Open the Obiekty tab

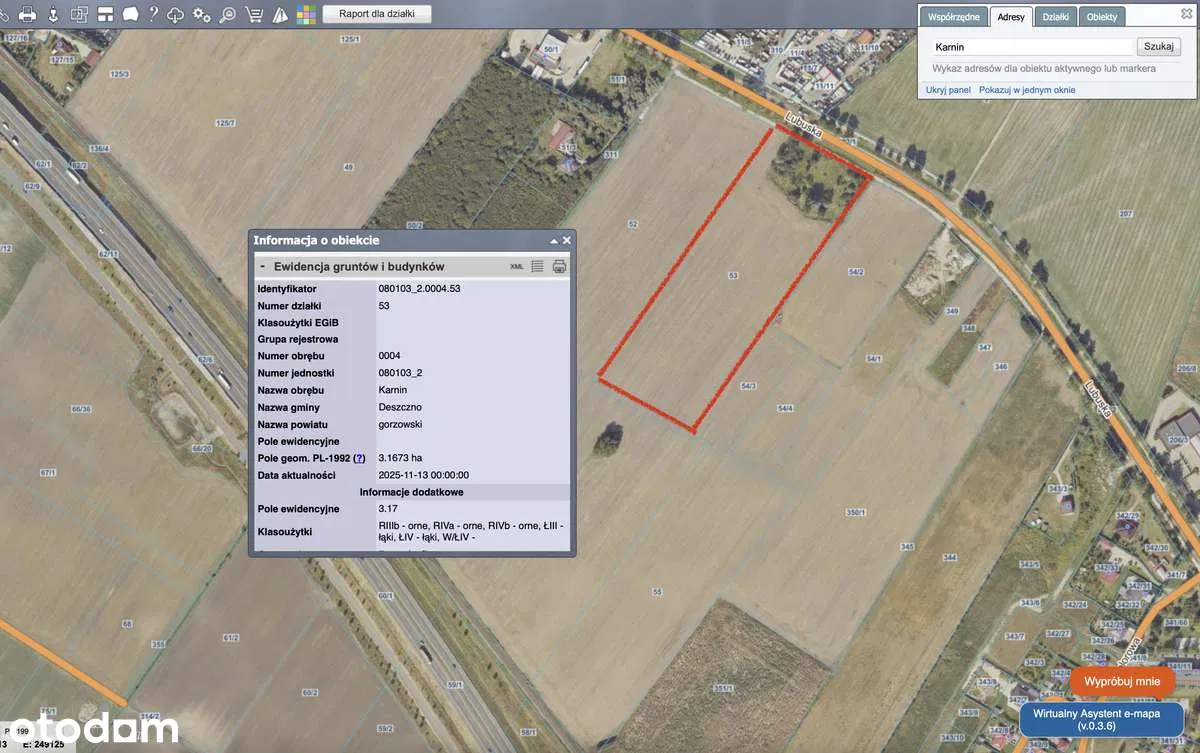[1102, 17]
